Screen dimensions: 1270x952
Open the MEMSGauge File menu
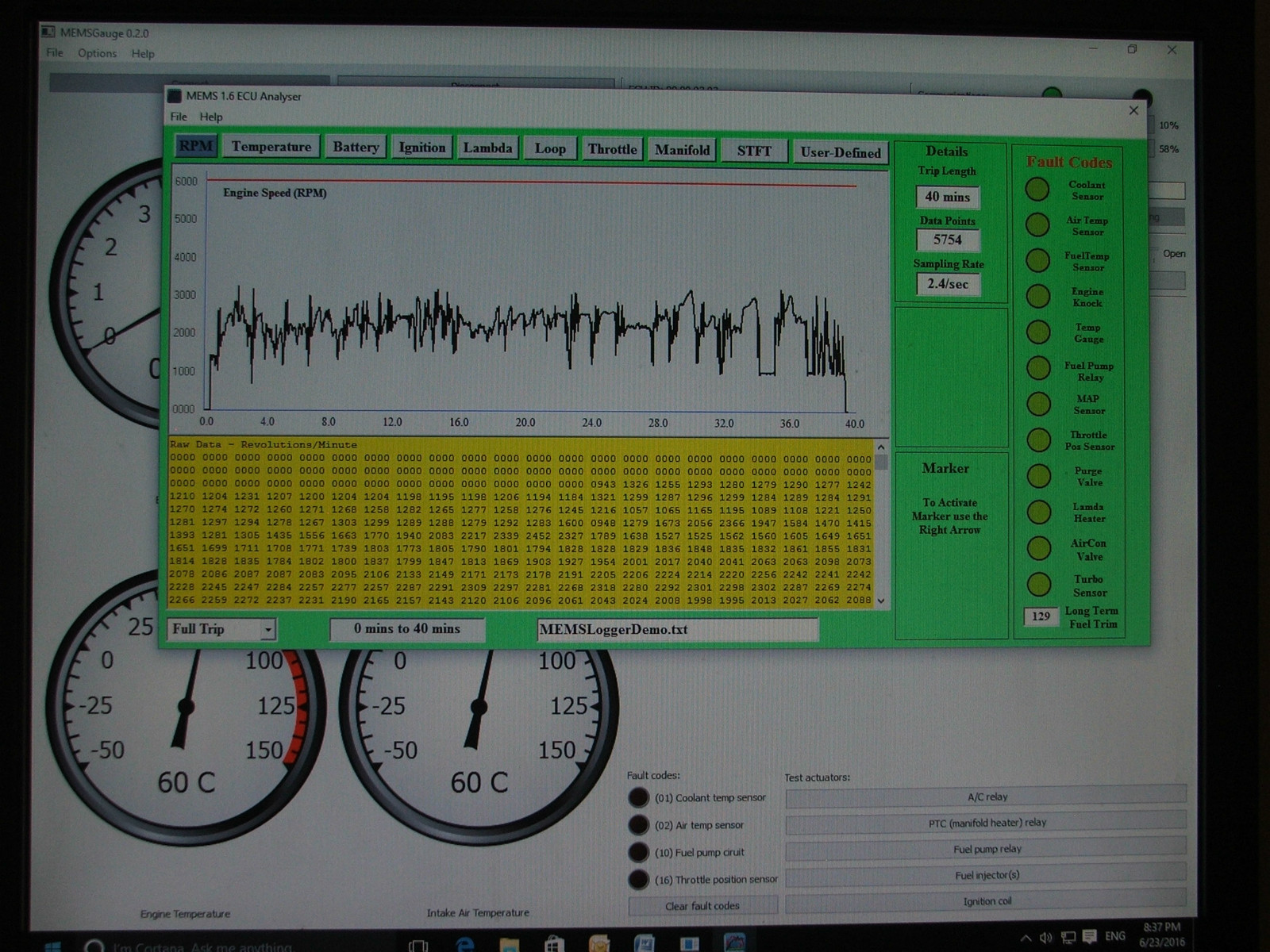pyautogui.click(x=55, y=53)
